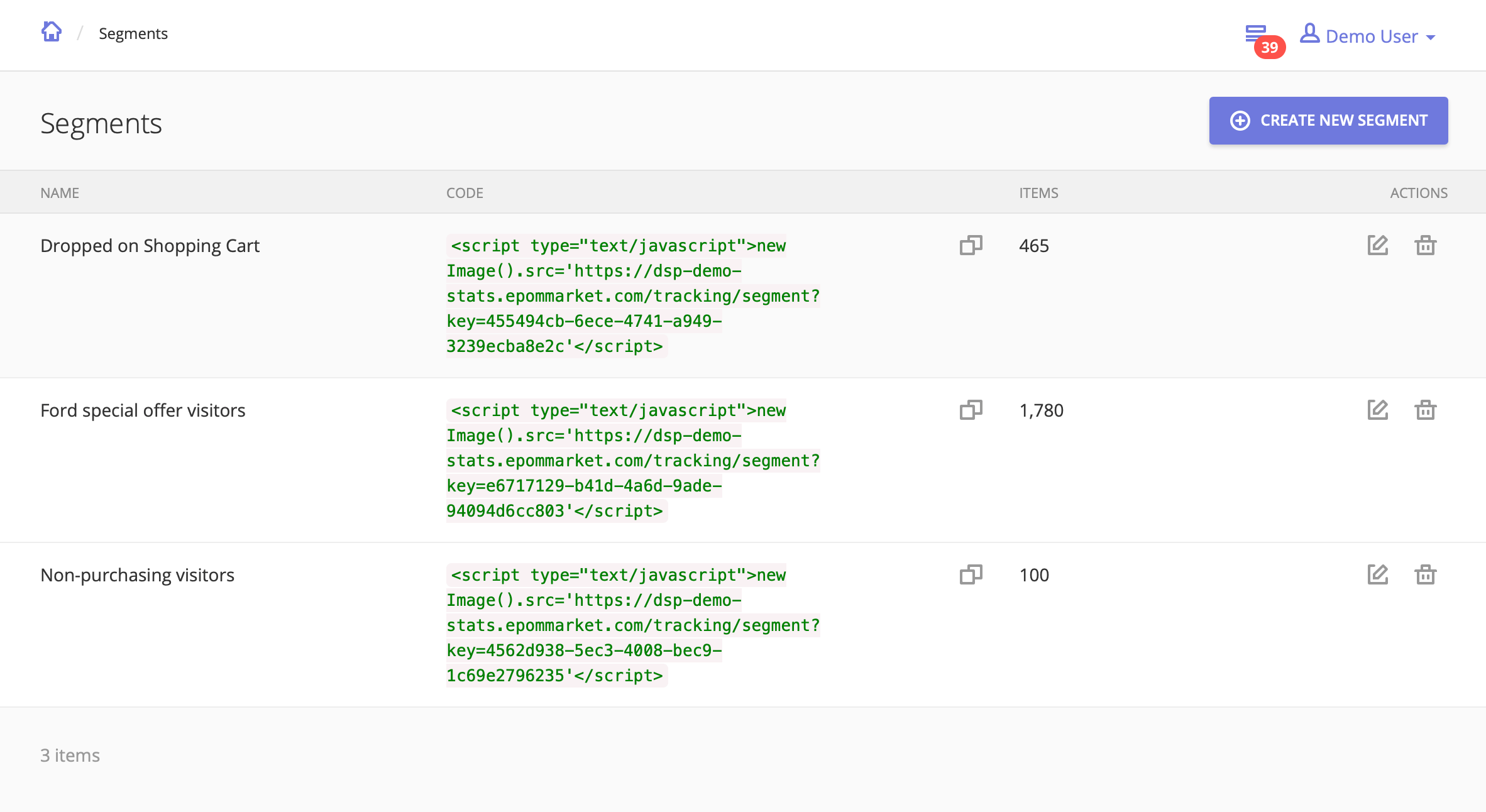The width and height of the screenshot is (1486, 812).
Task: Go to the home page icon
Action: pyautogui.click(x=52, y=32)
